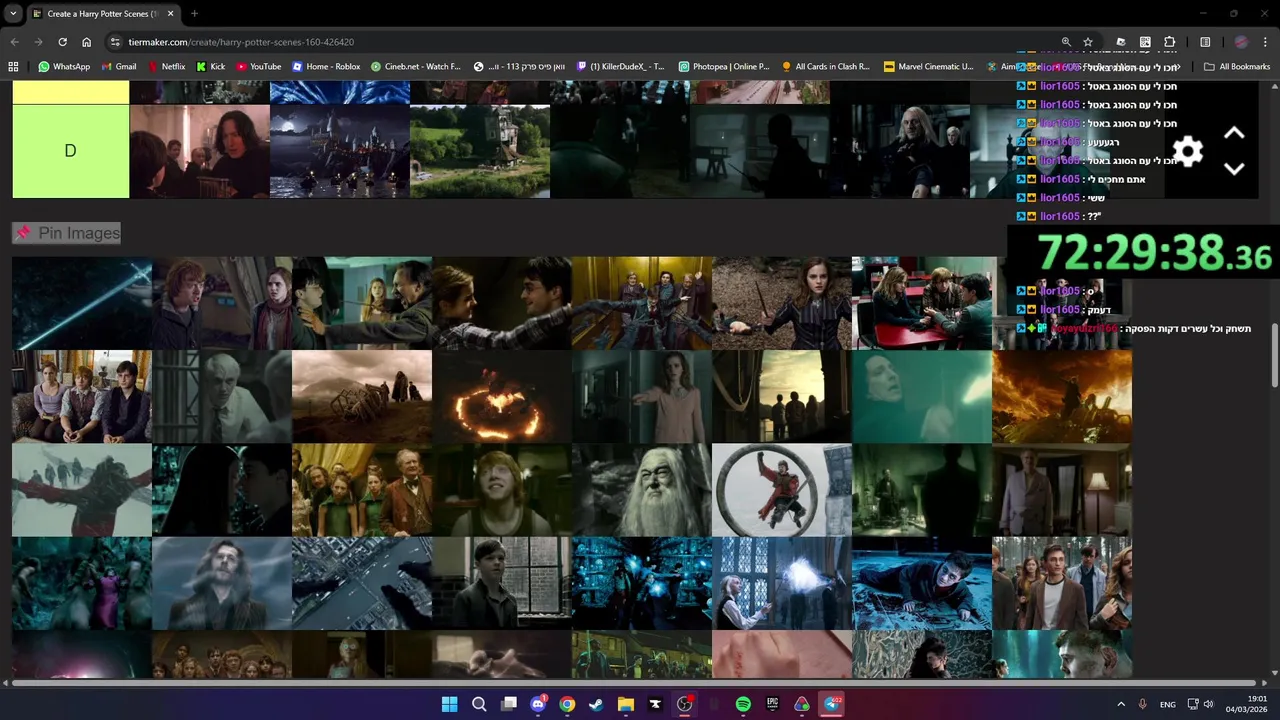Select the Lucius Malfoy image in D tier
1280x720 pixels.
point(900,151)
